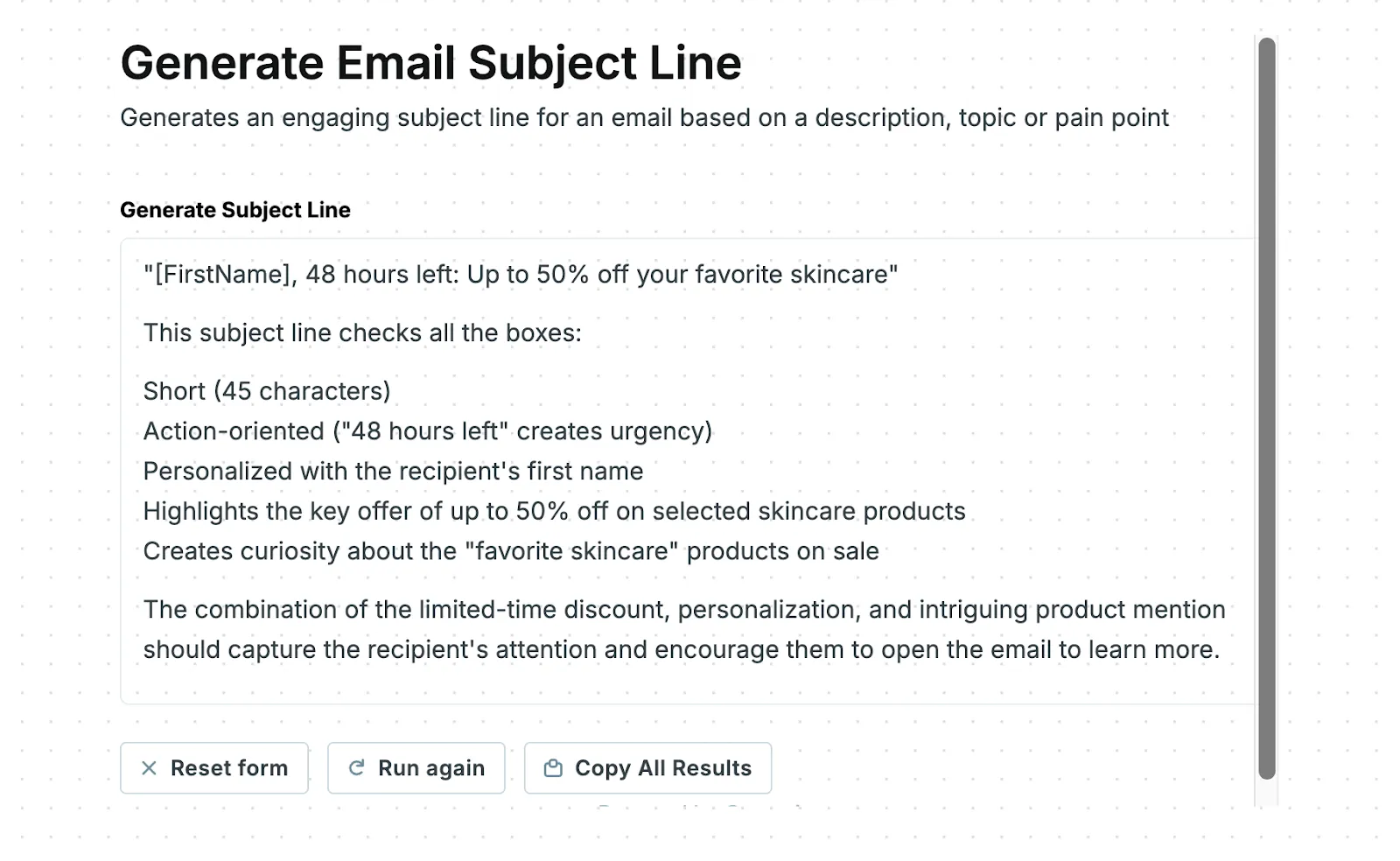Click the scrollbar track below the thumb
The width and height of the screenshot is (1400, 861).
(x=1266, y=793)
